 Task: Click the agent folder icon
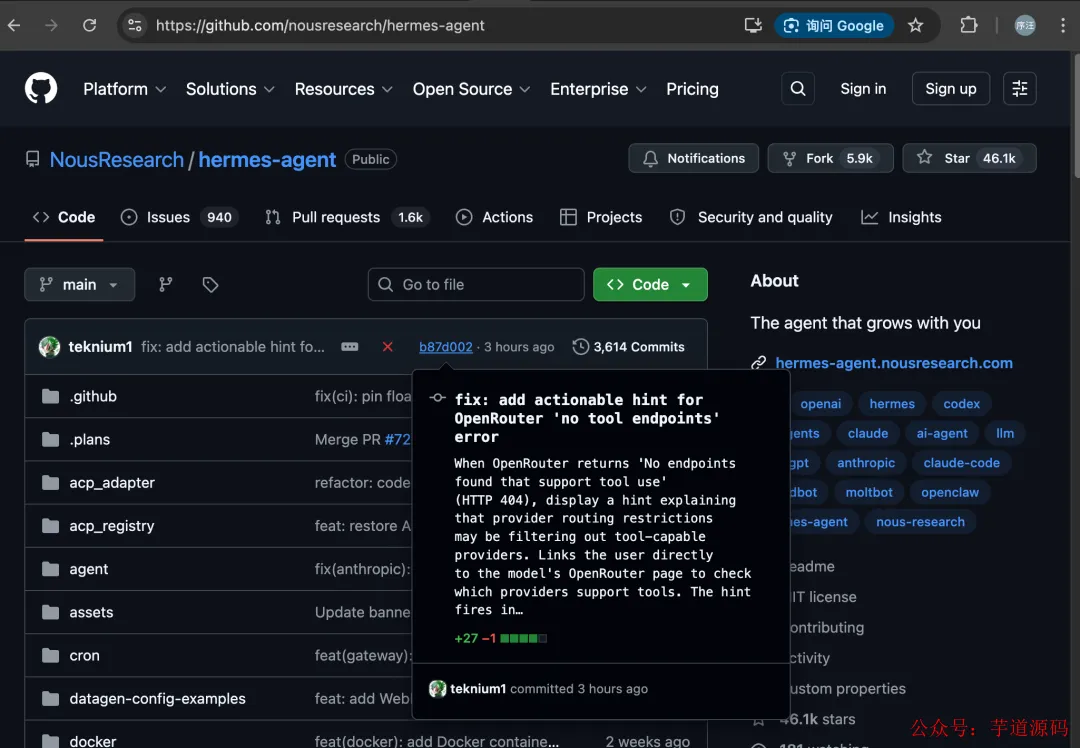pyautogui.click(x=50, y=569)
